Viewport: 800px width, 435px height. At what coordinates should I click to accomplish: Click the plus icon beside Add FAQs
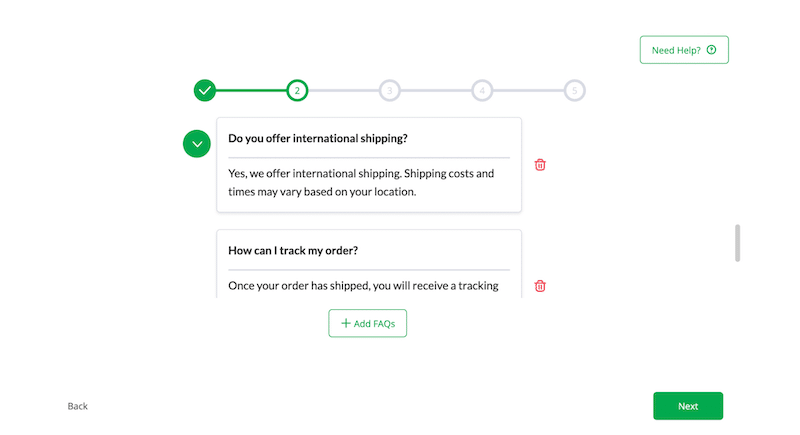pos(346,323)
